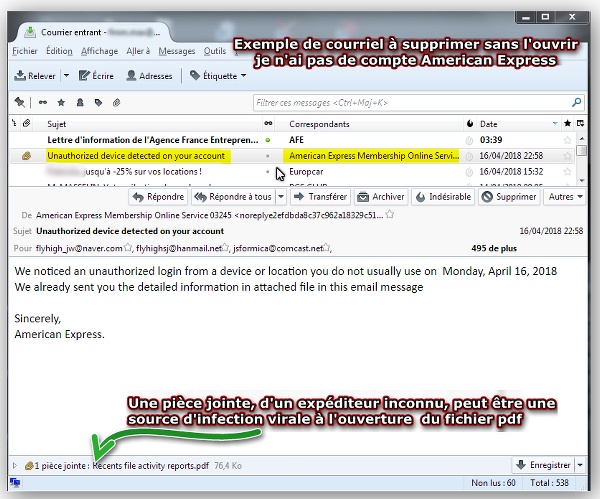Click the Écrire compose button
This screenshot has width=600, height=499.
tap(96, 76)
